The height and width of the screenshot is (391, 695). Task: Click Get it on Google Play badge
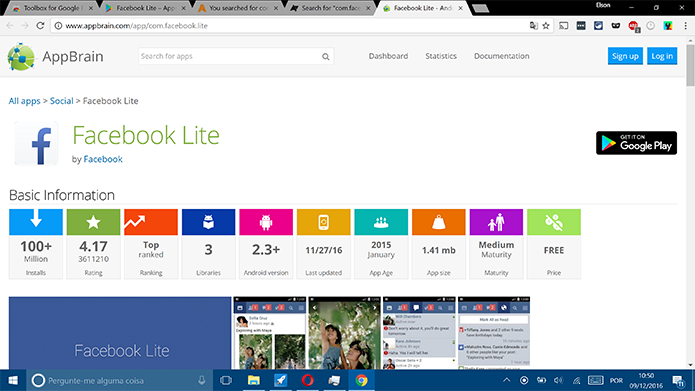pyautogui.click(x=636, y=143)
